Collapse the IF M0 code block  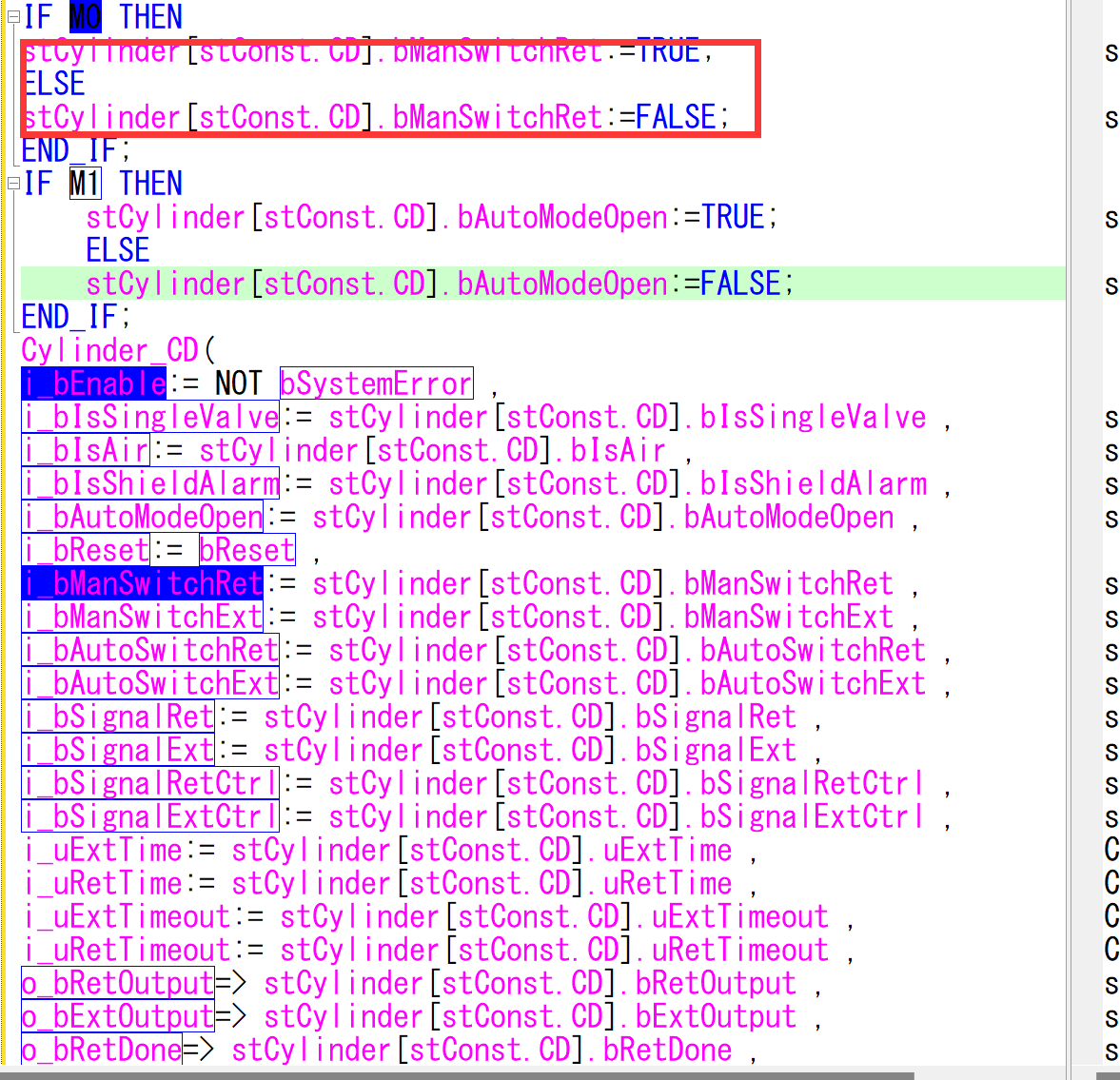13,17
